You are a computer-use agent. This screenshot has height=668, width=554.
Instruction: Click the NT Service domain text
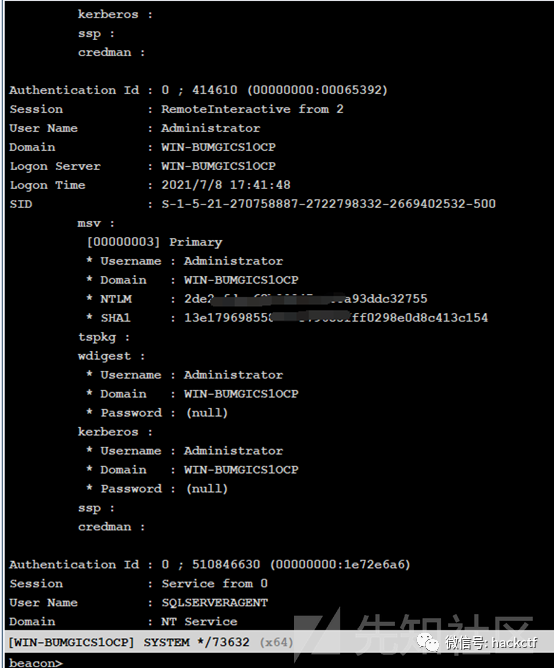199,622
